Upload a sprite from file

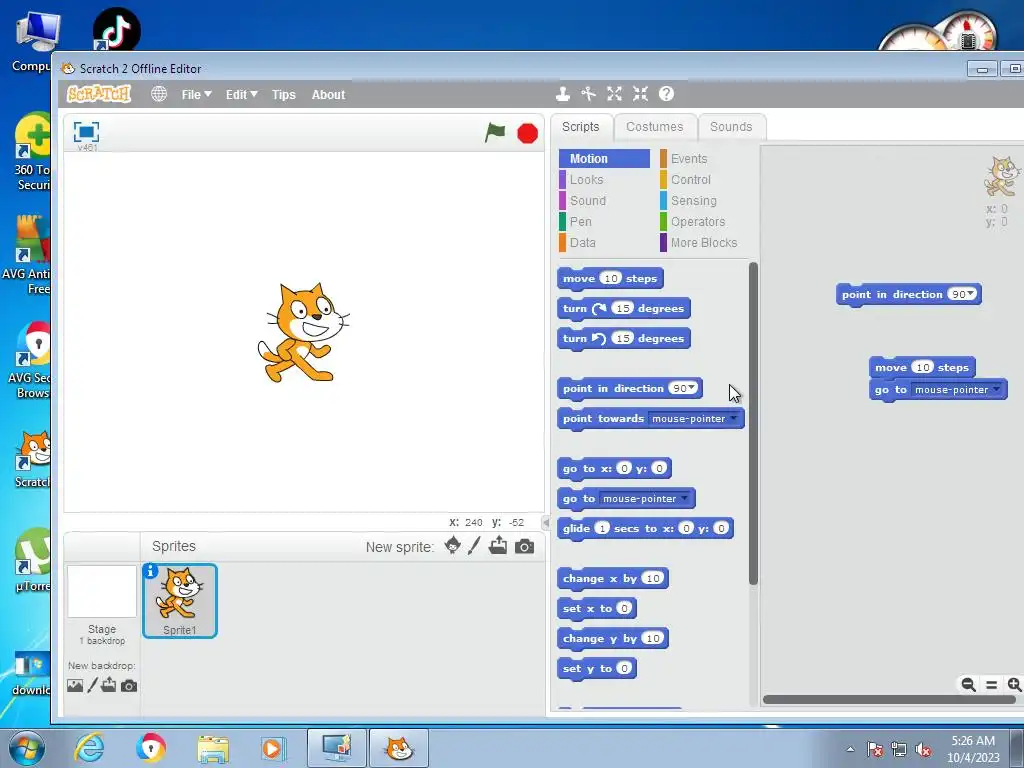[498, 545]
